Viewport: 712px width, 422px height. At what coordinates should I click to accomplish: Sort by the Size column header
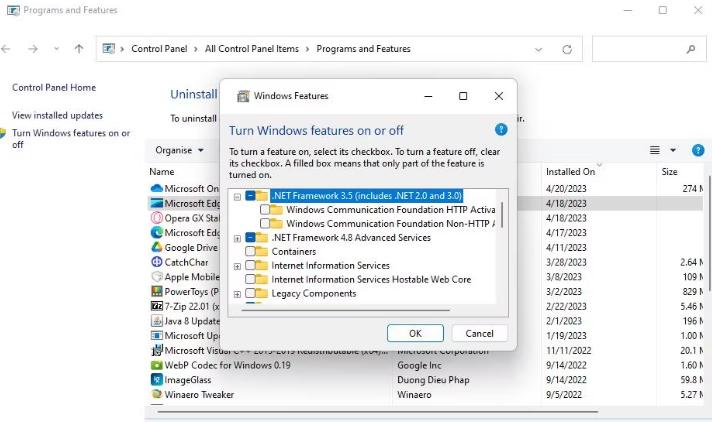click(669, 172)
